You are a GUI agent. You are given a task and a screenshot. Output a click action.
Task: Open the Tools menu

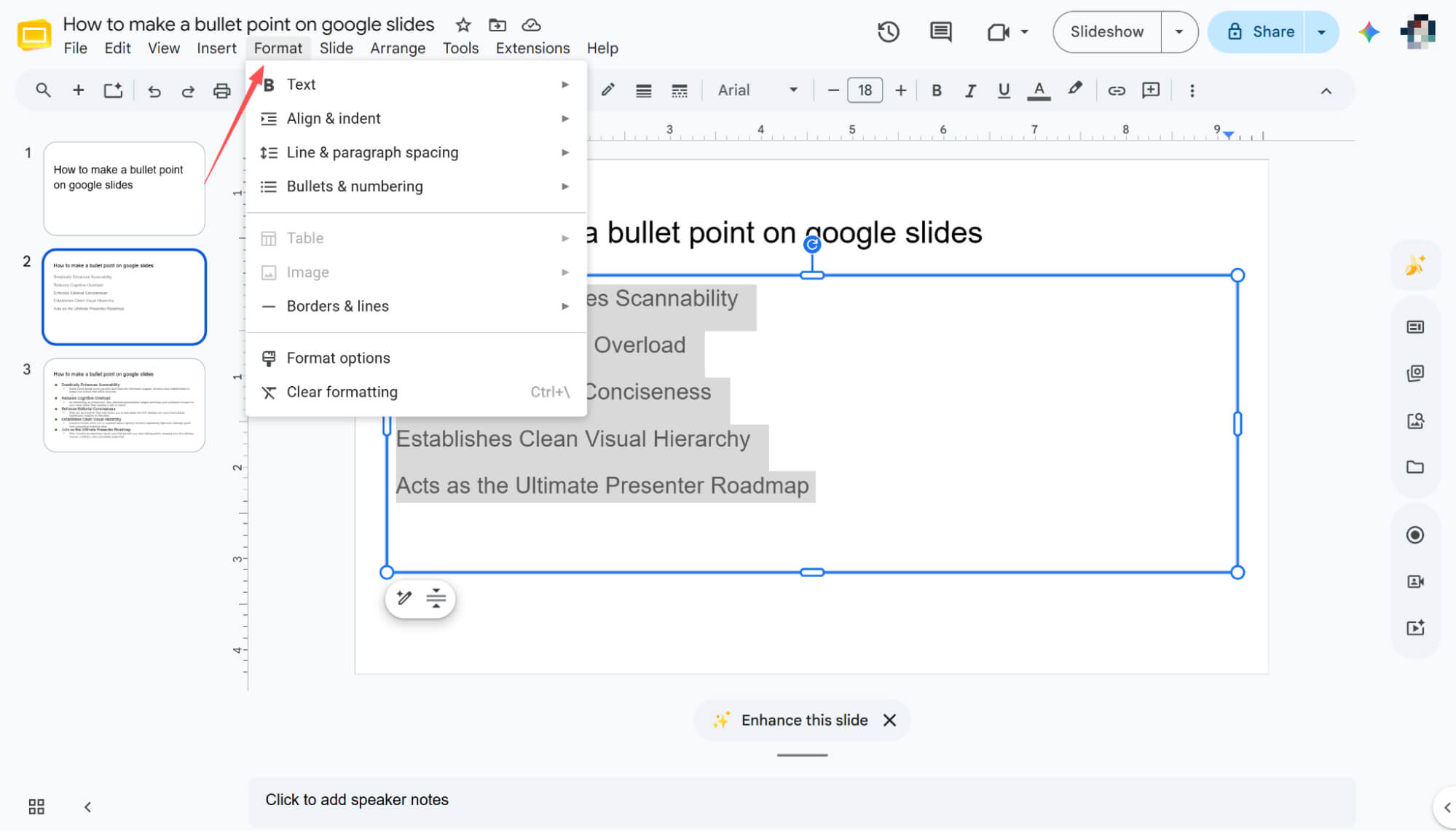(460, 48)
